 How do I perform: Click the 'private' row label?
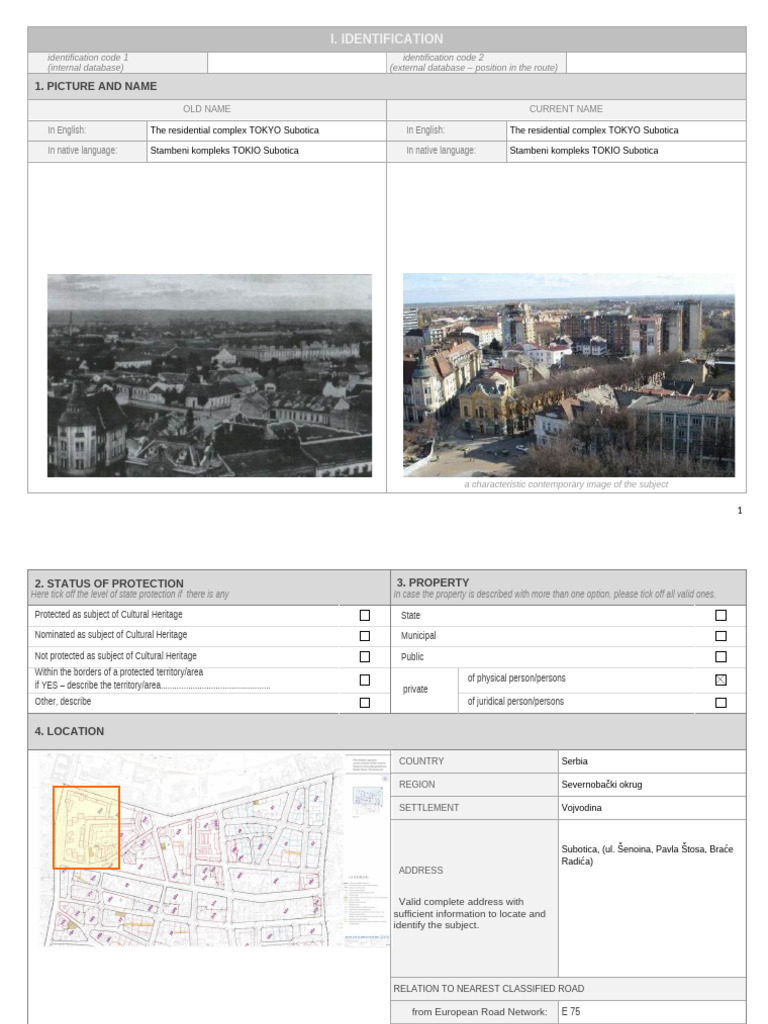[415, 689]
